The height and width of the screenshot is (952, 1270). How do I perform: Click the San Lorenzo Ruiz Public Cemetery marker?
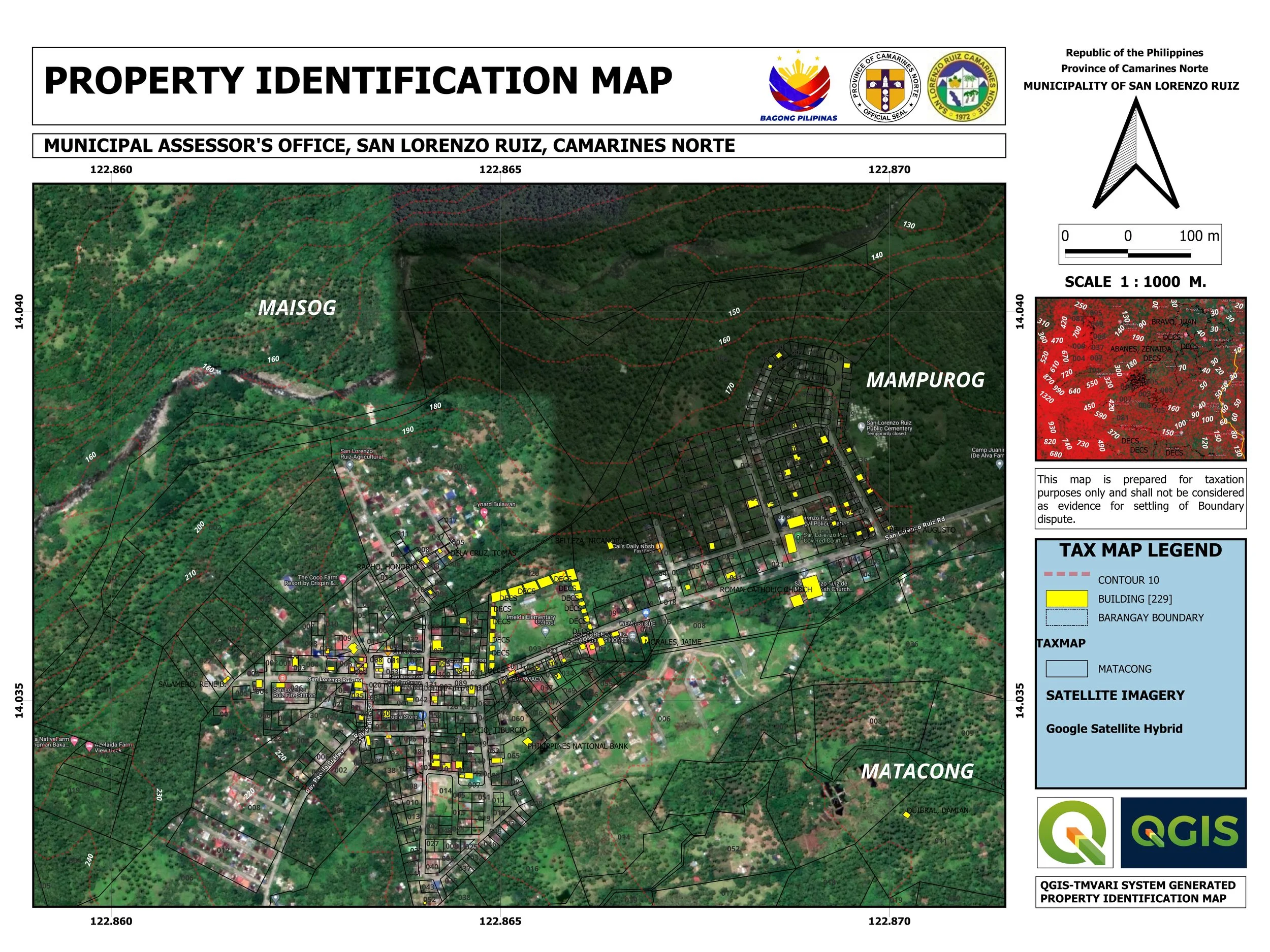coord(861,426)
